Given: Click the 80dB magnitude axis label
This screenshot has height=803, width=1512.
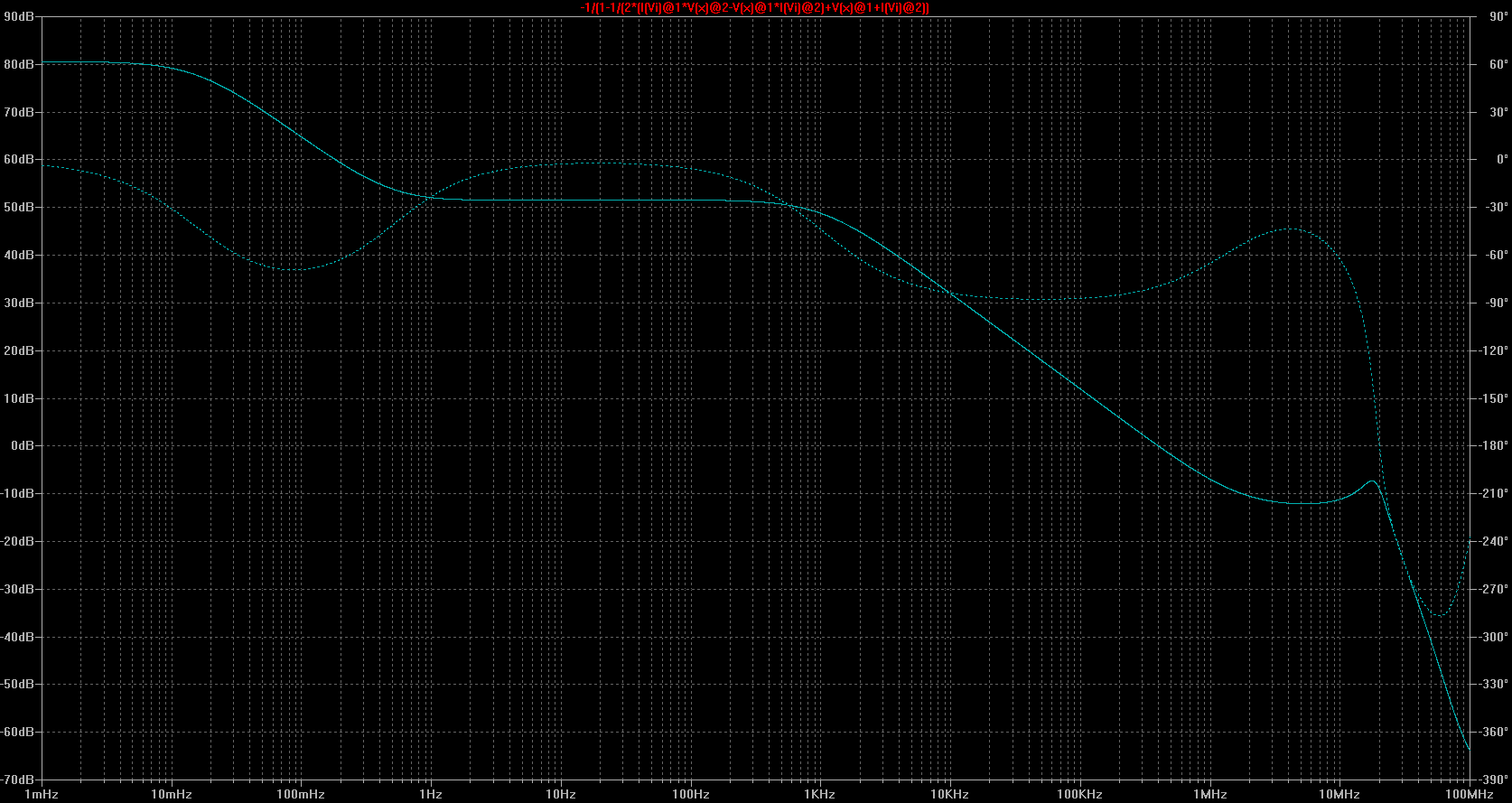Looking at the screenshot, I should [x=18, y=64].
